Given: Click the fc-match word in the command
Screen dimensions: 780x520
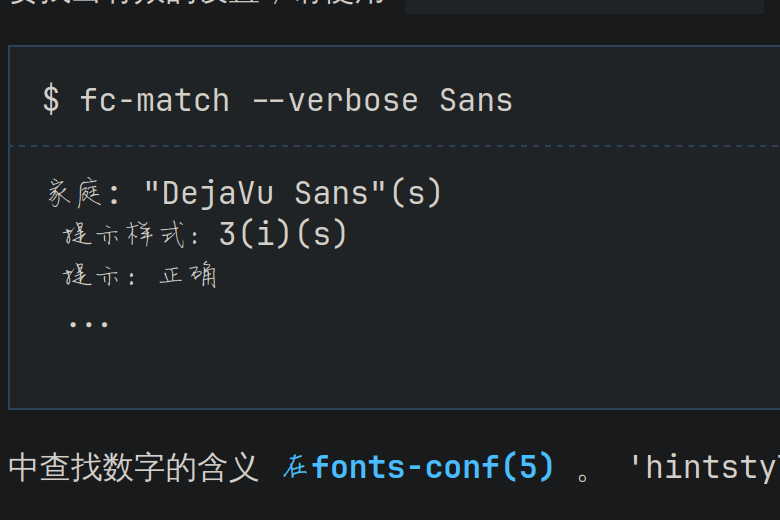Looking at the screenshot, I should [155, 101].
